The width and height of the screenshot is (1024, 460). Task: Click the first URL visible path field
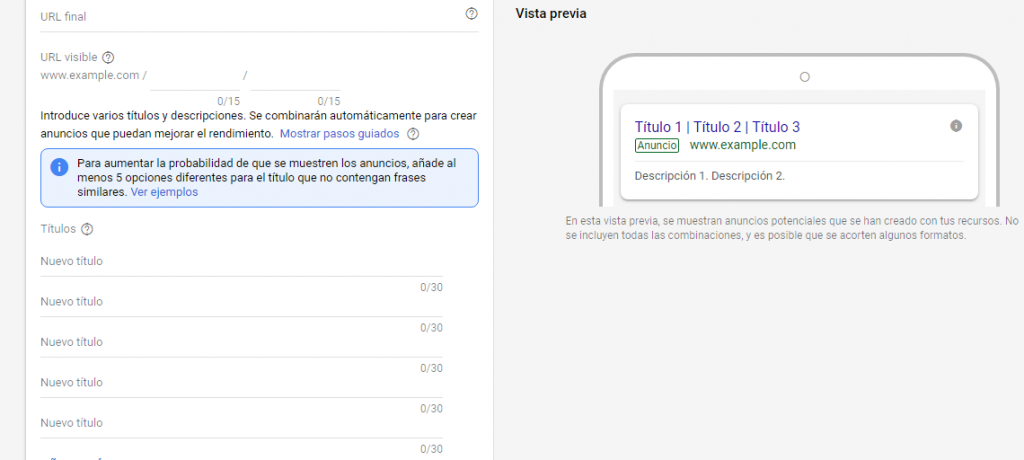[x=195, y=76]
